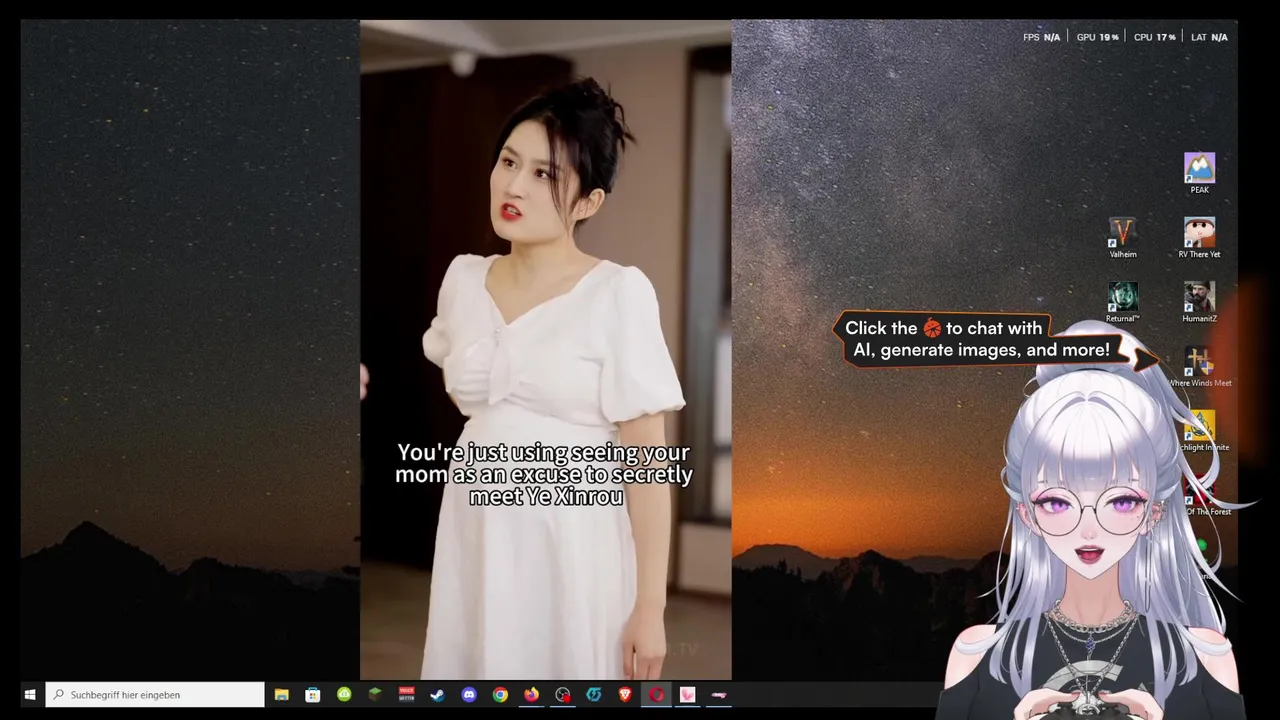Click the GPU 19% overlay readout
Image resolution: width=1280 pixels, height=720 pixels.
[x=1097, y=37]
